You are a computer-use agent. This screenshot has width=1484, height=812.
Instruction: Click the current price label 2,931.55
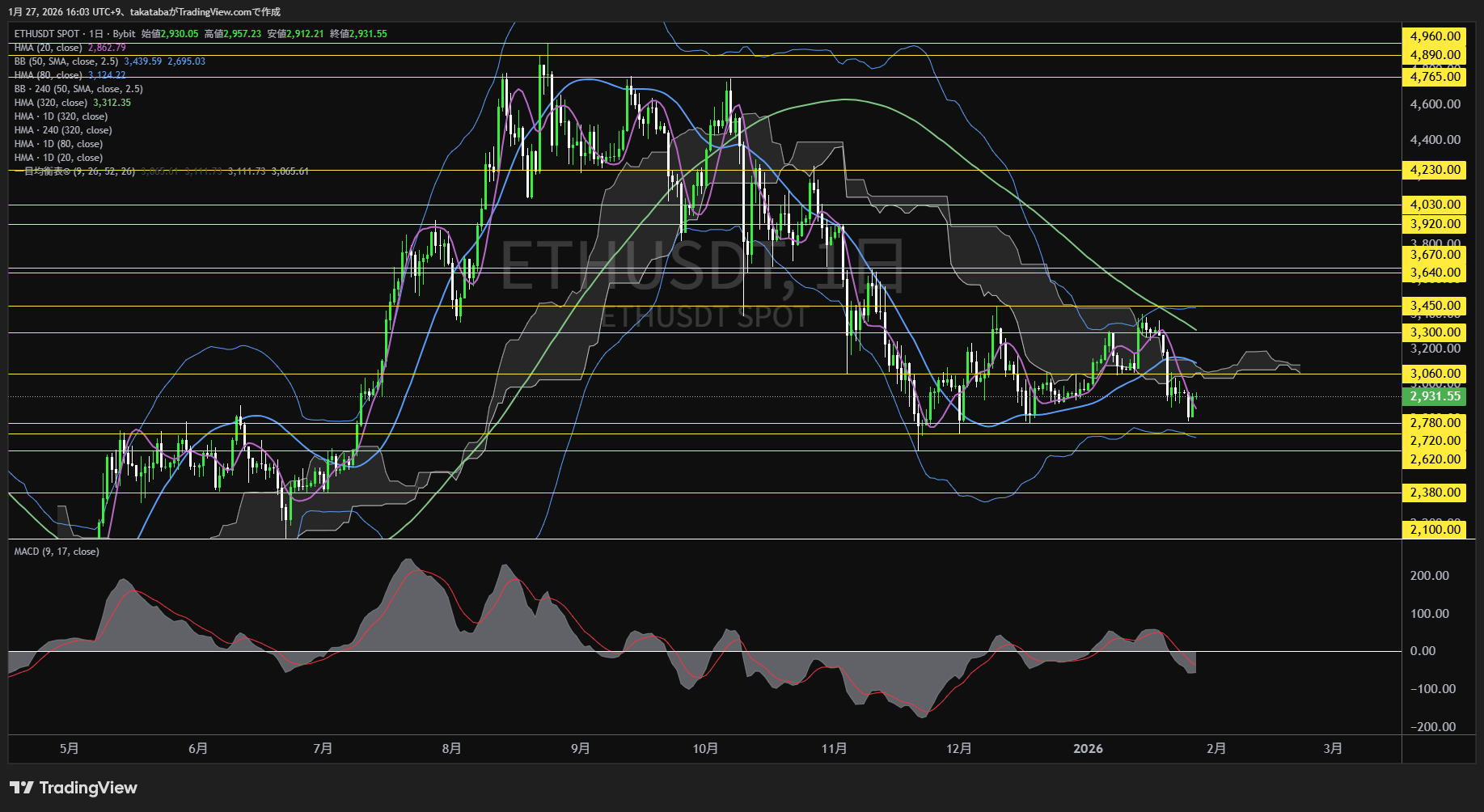click(1435, 396)
